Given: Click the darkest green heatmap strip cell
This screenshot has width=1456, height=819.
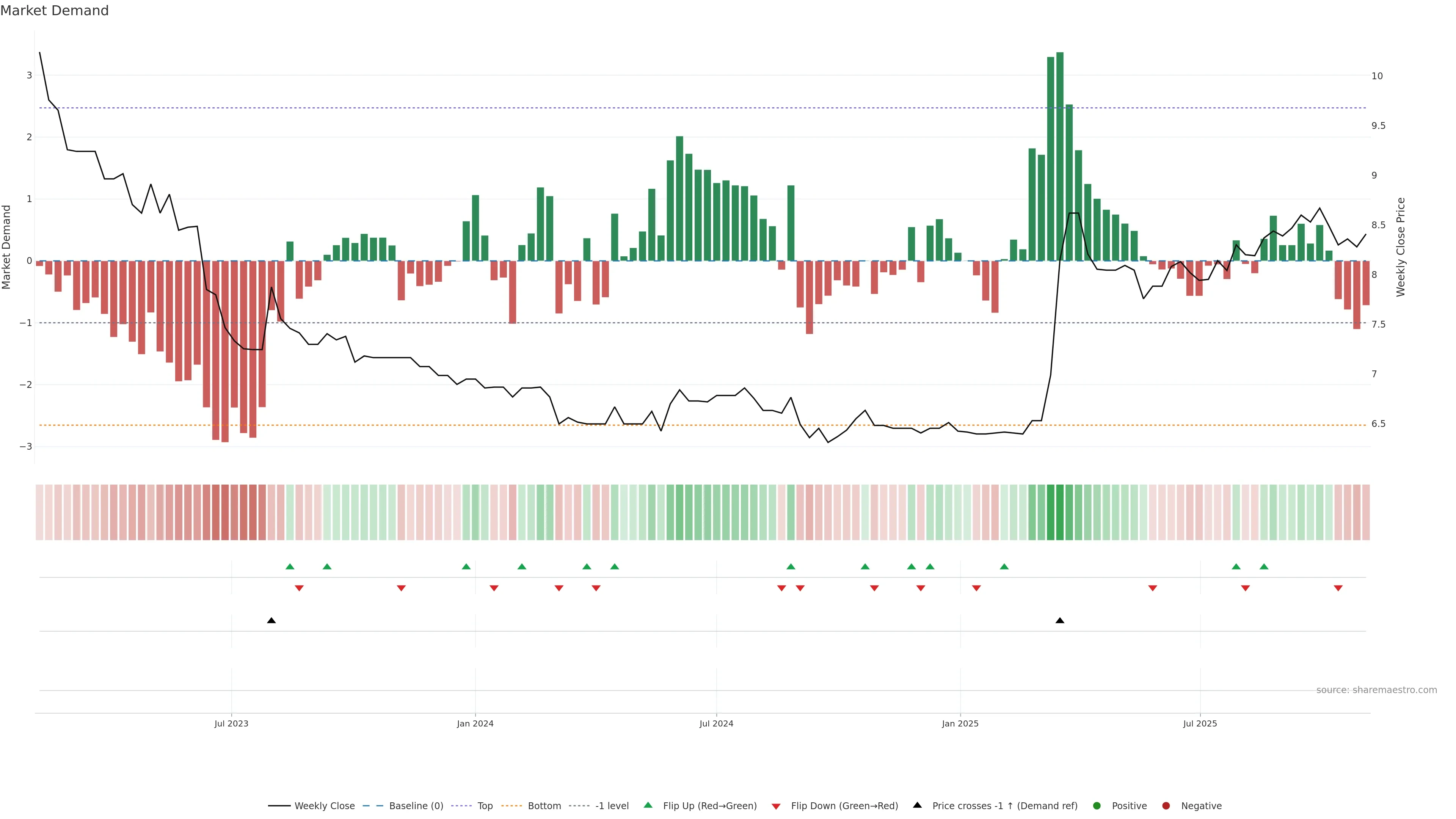Looking at the screenshot, I should pos(1060,512).
